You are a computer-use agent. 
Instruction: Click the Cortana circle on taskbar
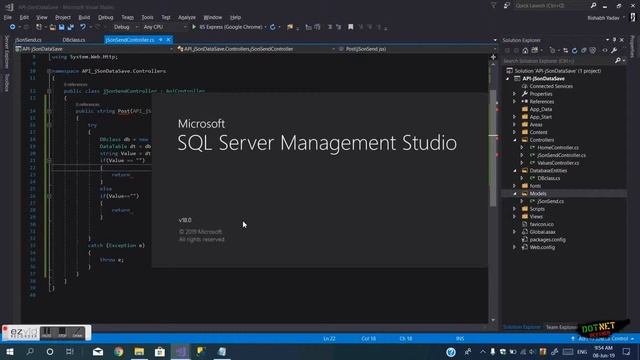pos(50,351)
